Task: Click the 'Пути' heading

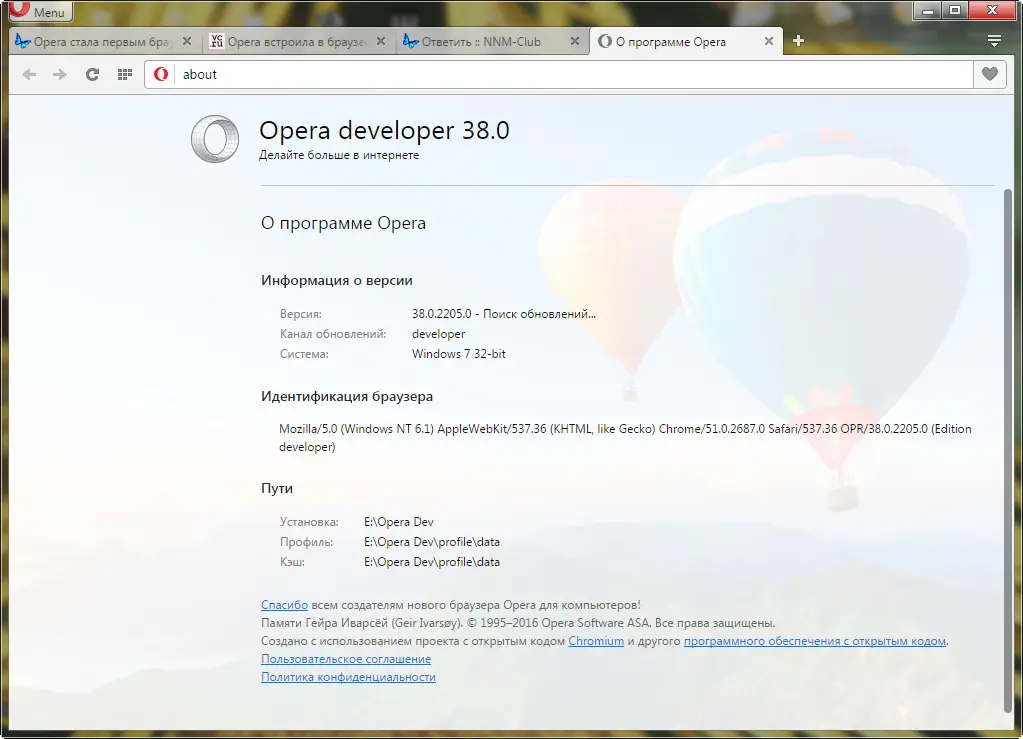Action: (x=277, y=488)
